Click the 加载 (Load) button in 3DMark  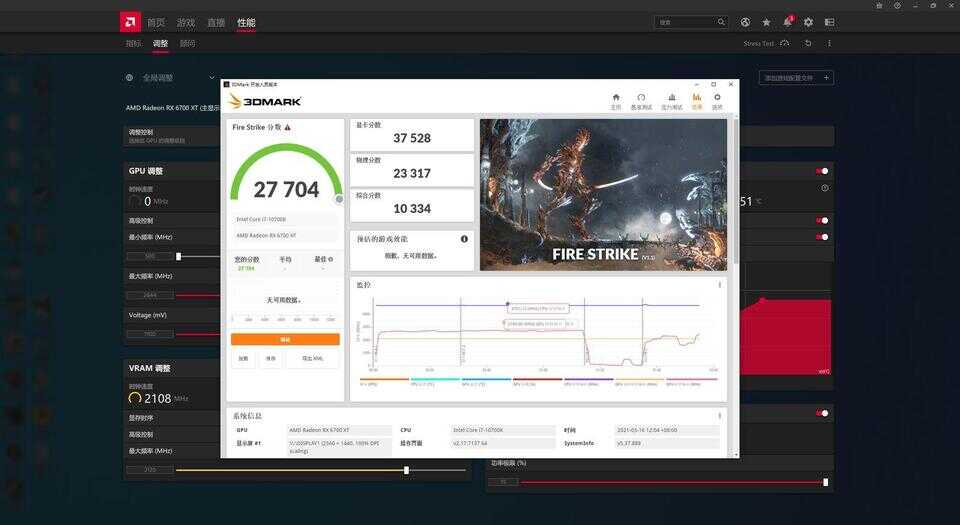(x=244, y=359)
